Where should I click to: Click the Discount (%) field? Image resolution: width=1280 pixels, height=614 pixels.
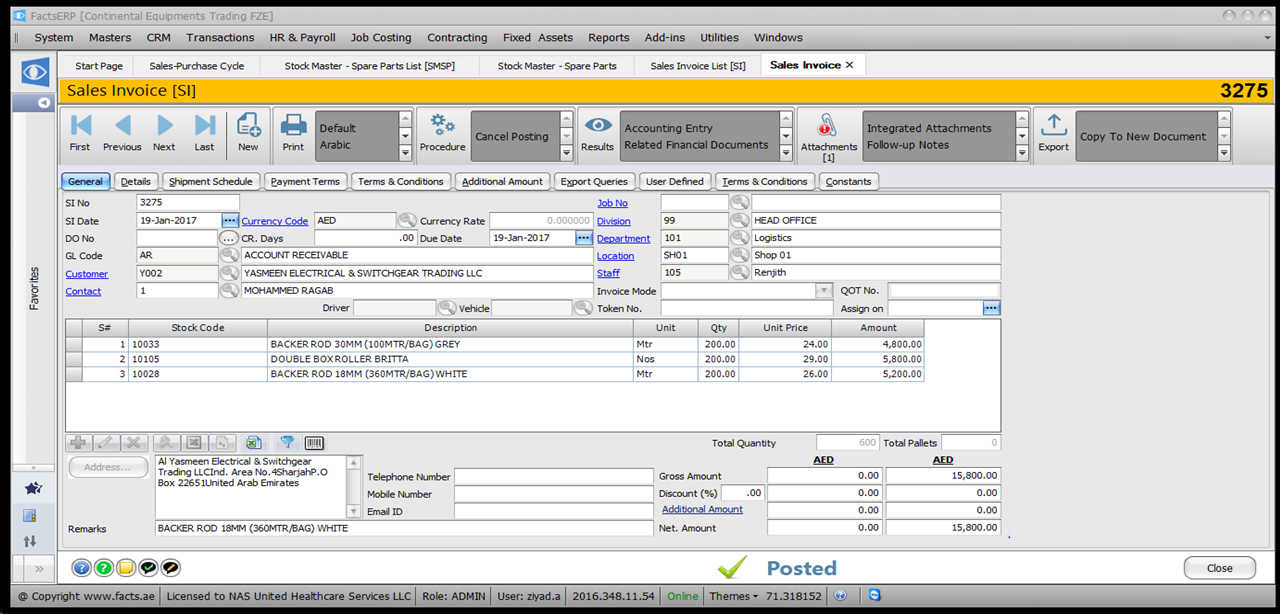(742, 493)
